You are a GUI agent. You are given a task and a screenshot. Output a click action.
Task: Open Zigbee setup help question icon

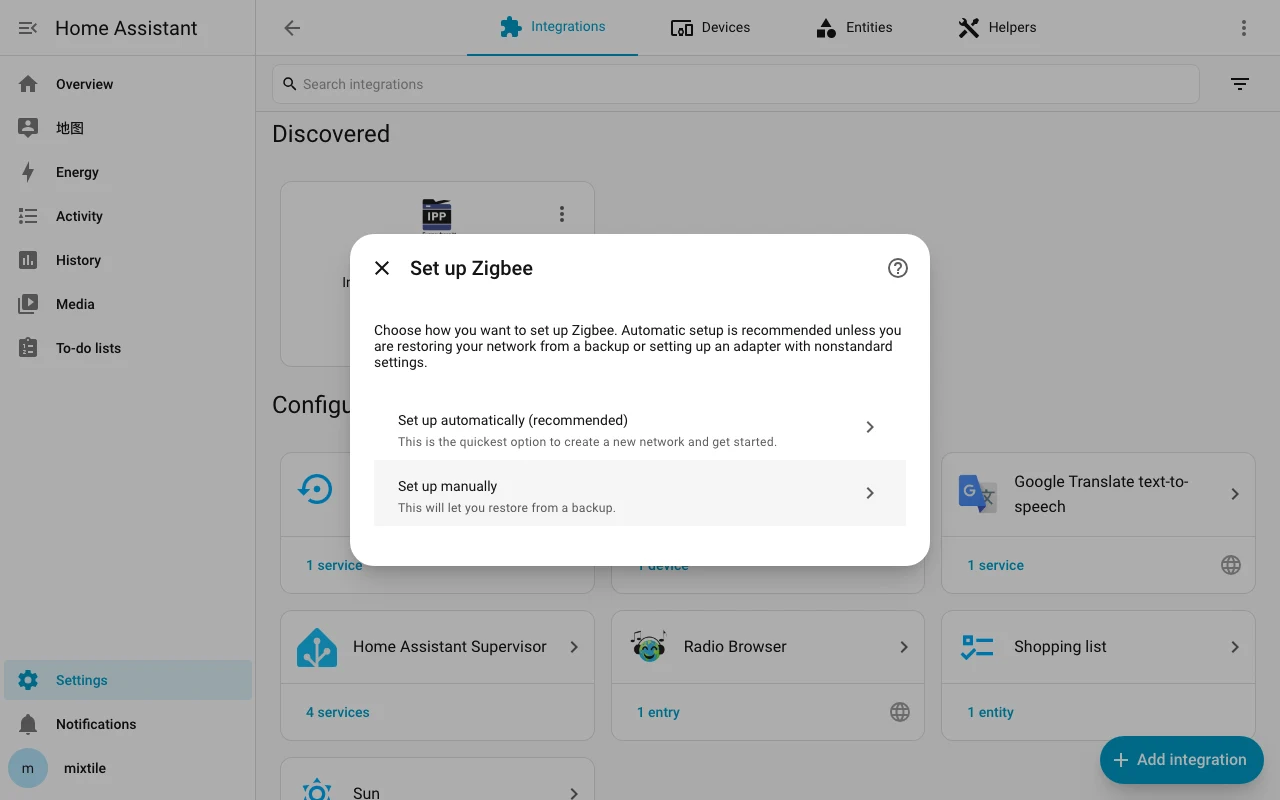898,268
